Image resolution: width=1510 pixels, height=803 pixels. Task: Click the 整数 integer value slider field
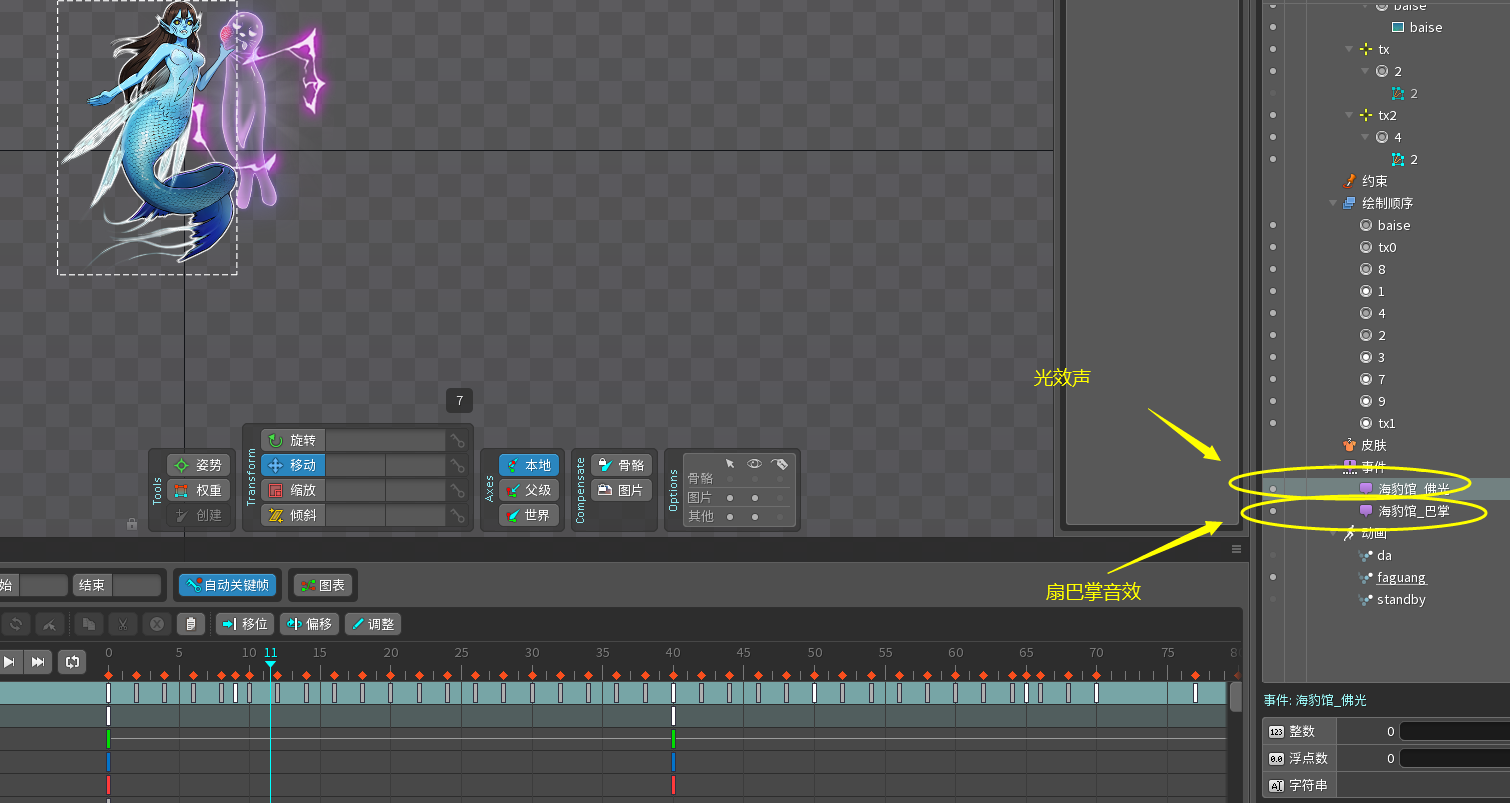[1452, 732]
